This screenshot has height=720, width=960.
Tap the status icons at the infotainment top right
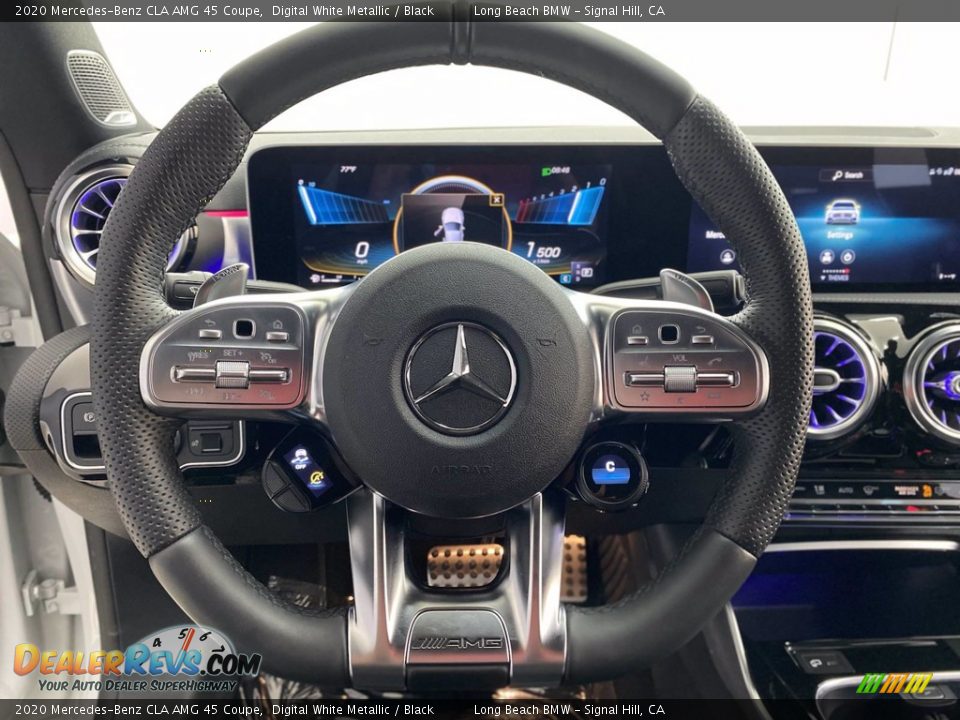pyautogui.click(x=943, y=172)
